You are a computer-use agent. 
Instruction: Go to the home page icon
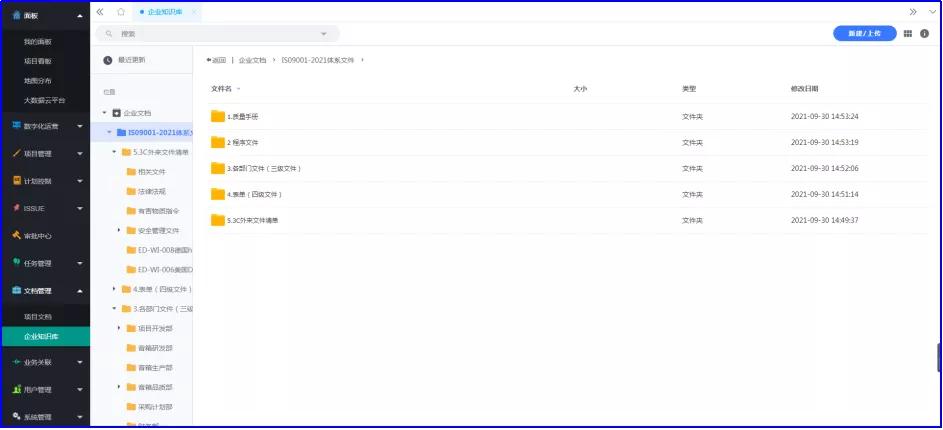121,12
